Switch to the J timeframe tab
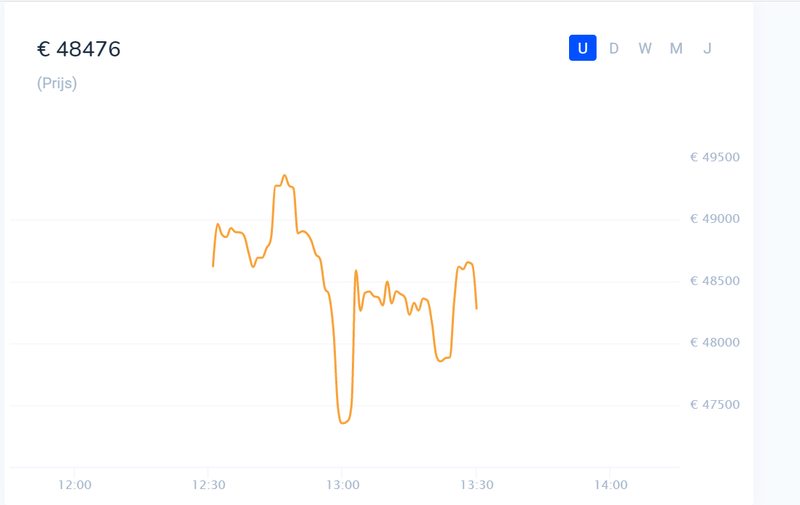The width and height of the screenshot is (800, 505). pos(707,48)
